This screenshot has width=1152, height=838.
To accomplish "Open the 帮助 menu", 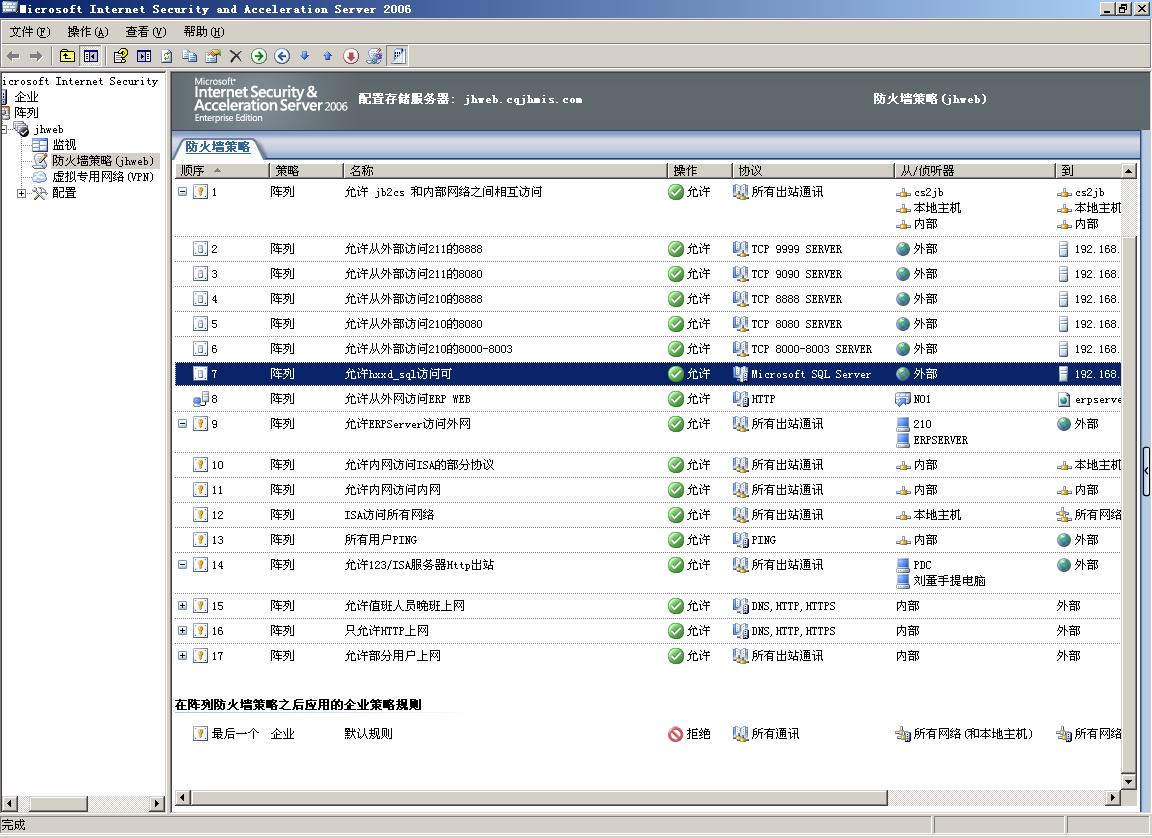I will coord(204,32).
